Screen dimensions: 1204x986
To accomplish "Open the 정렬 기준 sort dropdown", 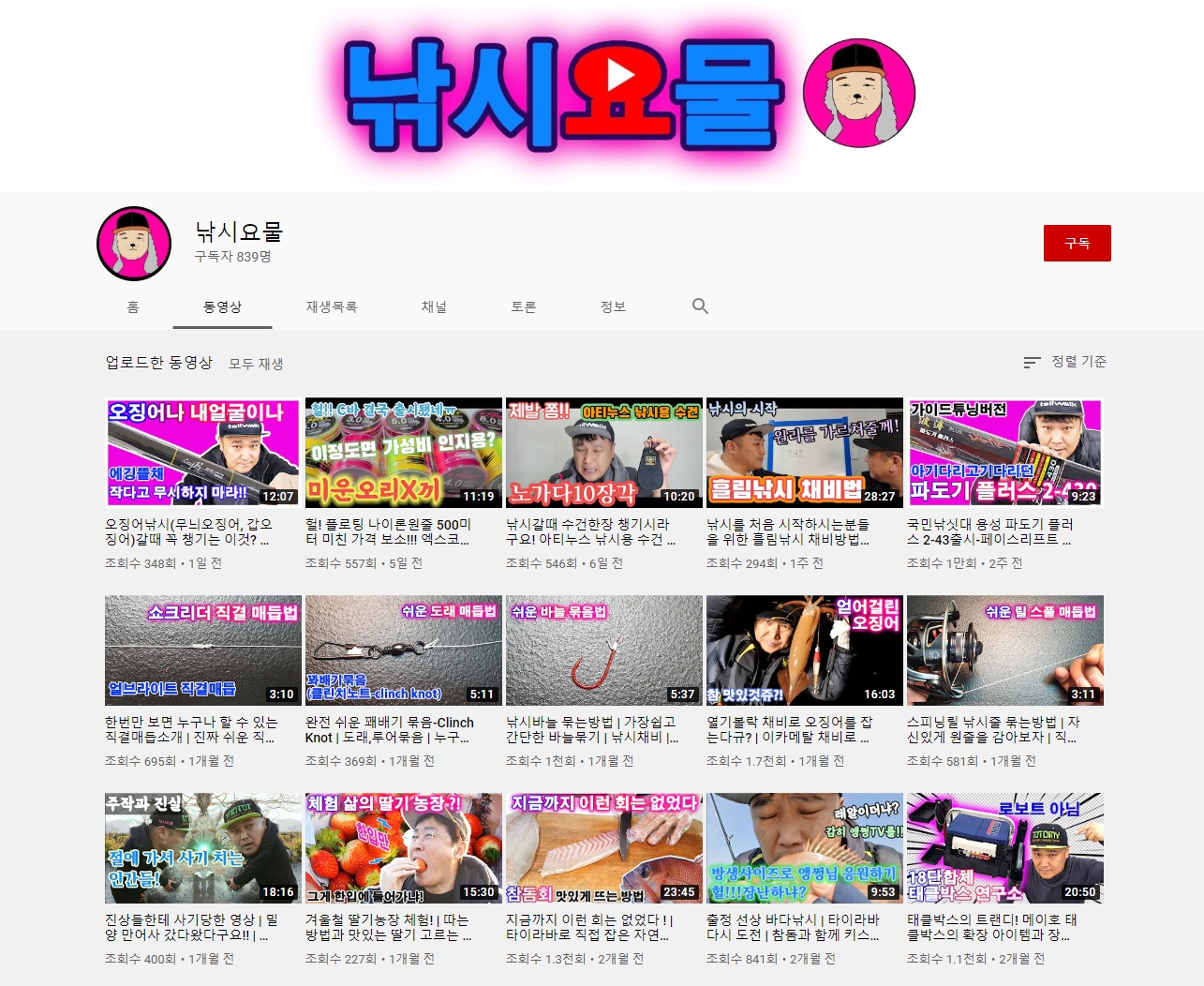I will [1065, 362].
